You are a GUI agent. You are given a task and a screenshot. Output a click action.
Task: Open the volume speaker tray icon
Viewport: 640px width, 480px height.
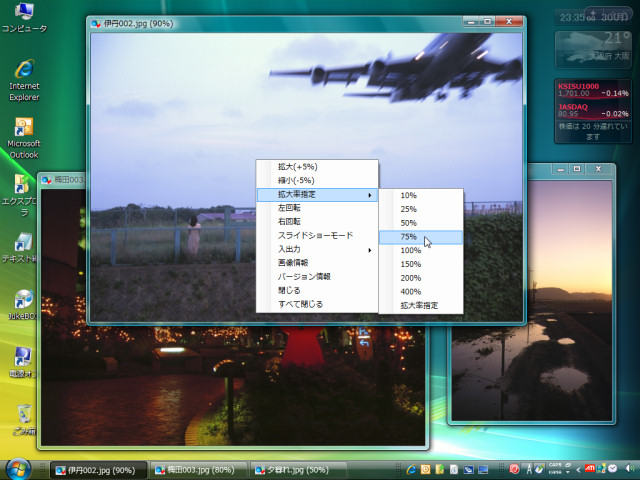coord(630,469)
